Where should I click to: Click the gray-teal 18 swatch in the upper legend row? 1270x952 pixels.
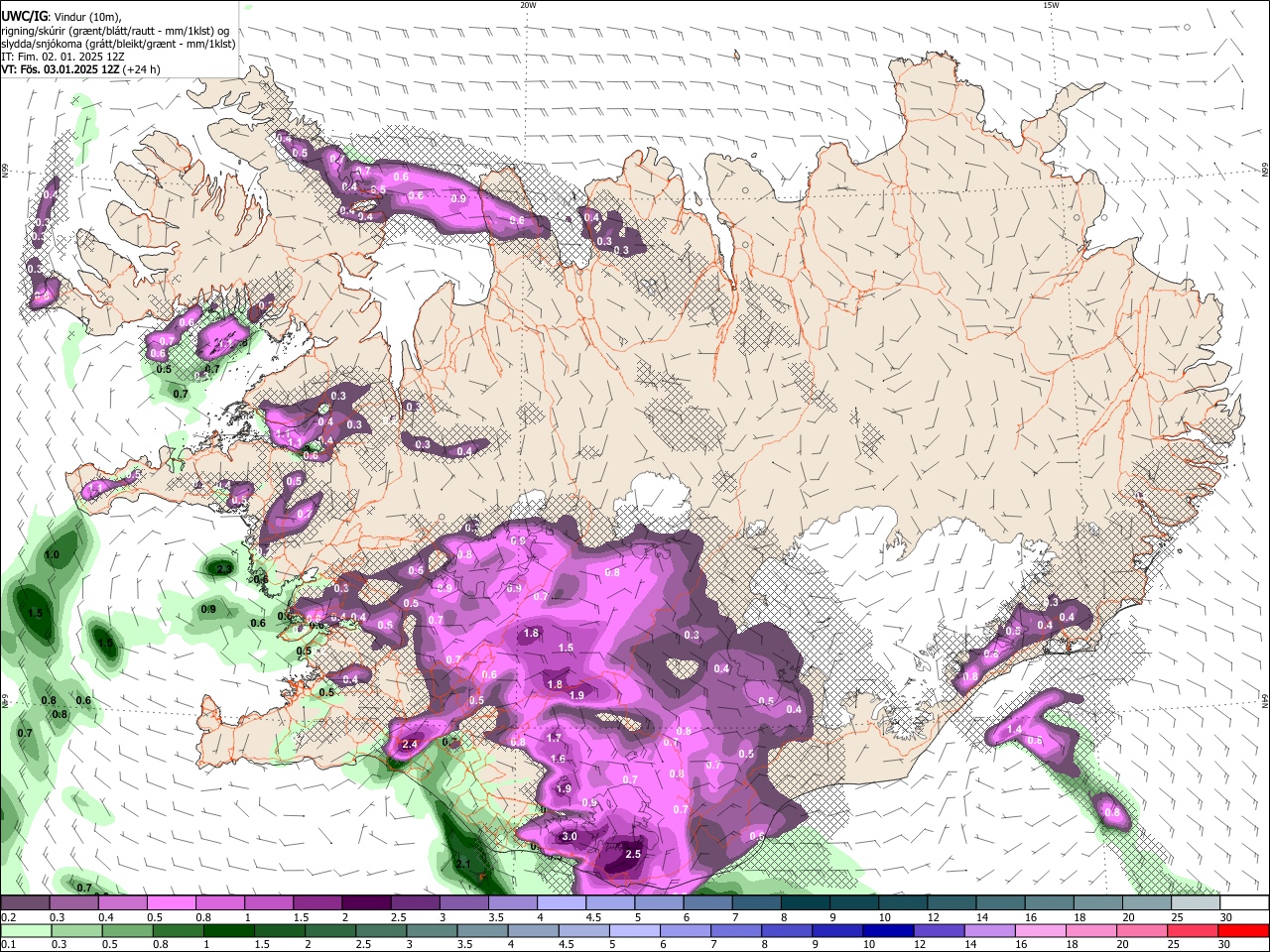click(x=1097, y=902)
